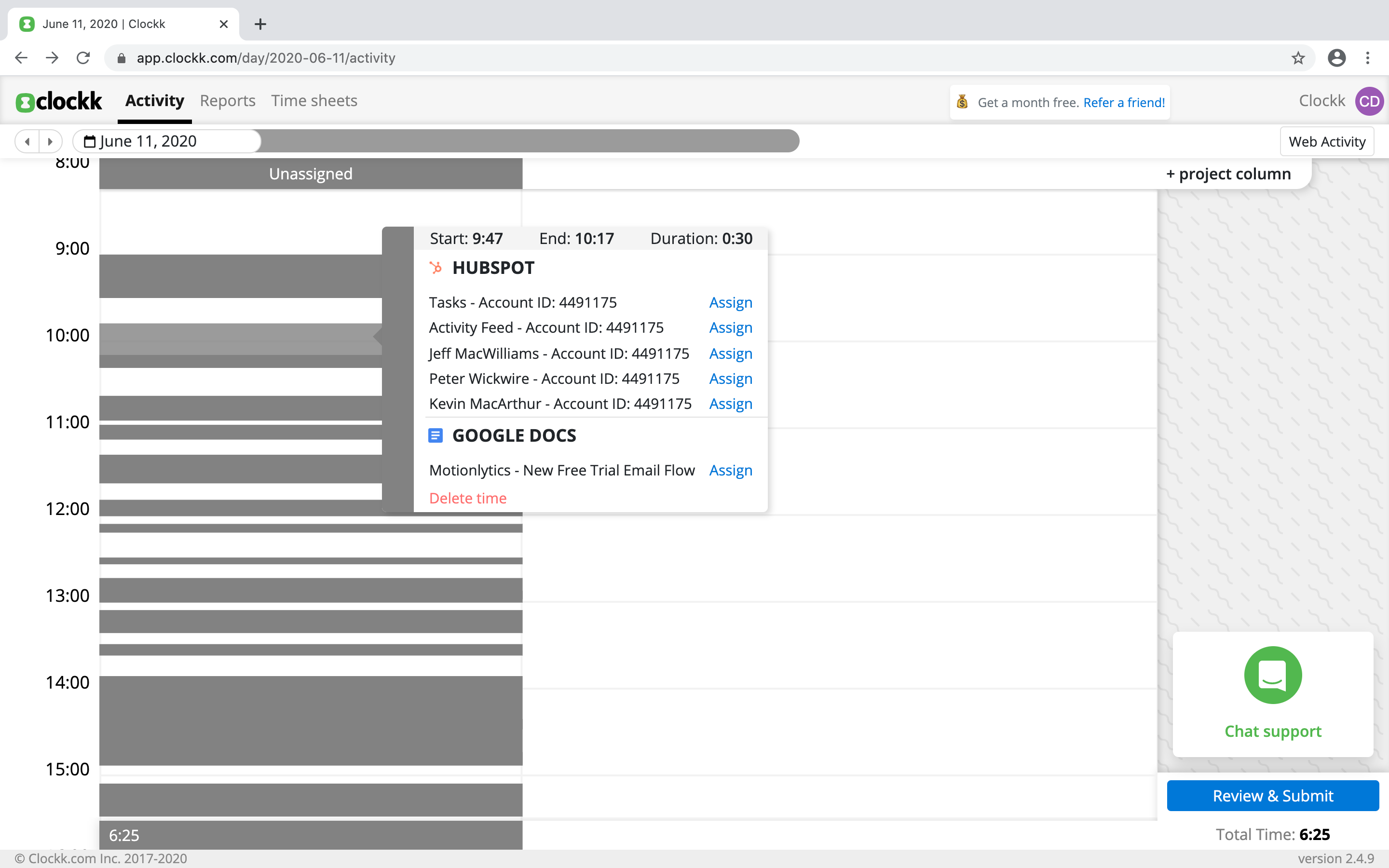Image resolution: width=1389 pixels, height=868 pixels.
Task: Assign the Peter Wickwire entry
Action: 731,379
